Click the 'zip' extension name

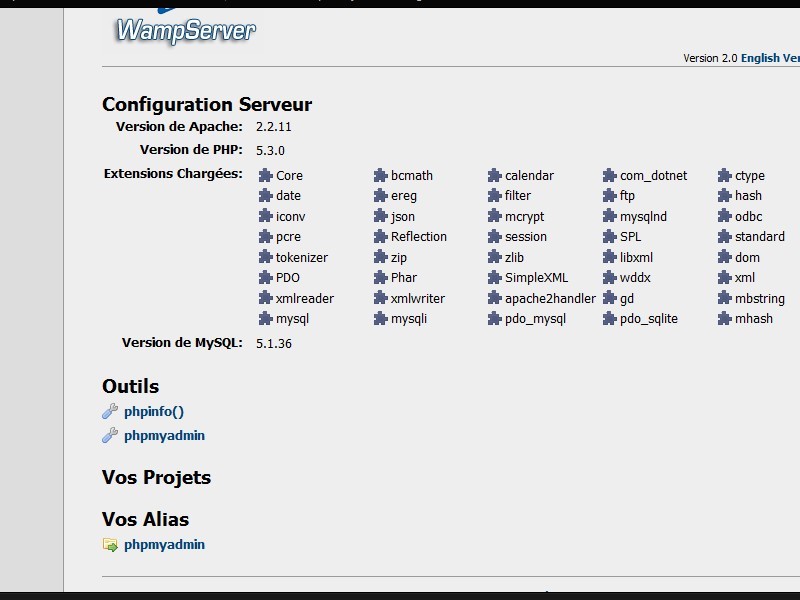pyautogui.click(x=399, y=258)
